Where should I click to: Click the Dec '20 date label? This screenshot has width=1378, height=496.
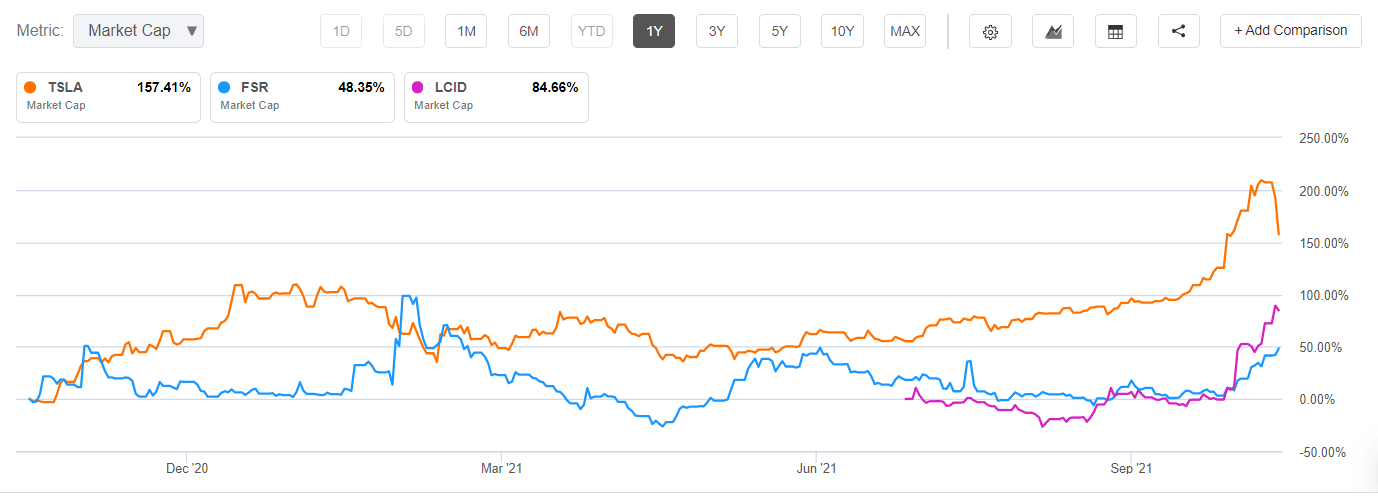pyautogui.click(x=186, y=468)
